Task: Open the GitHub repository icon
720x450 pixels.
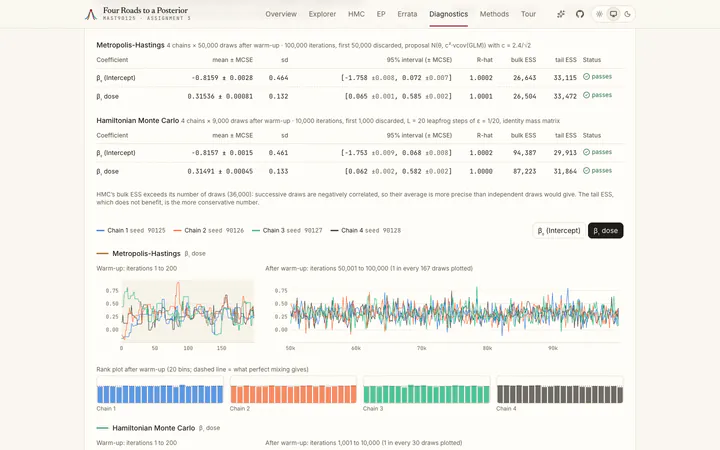Action: [x=580, y=14]
